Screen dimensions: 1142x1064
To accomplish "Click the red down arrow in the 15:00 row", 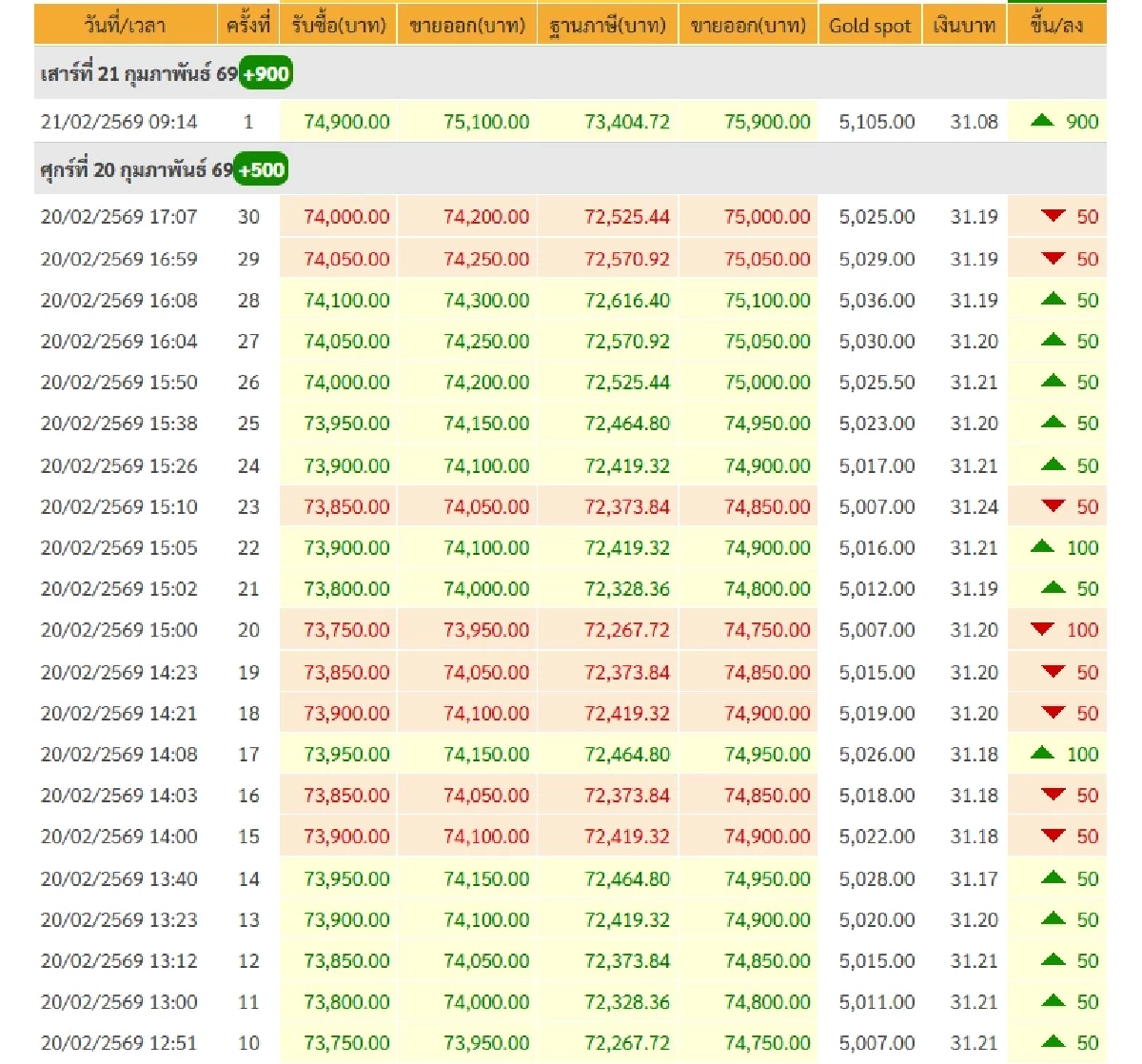I will coord(1043,629).
